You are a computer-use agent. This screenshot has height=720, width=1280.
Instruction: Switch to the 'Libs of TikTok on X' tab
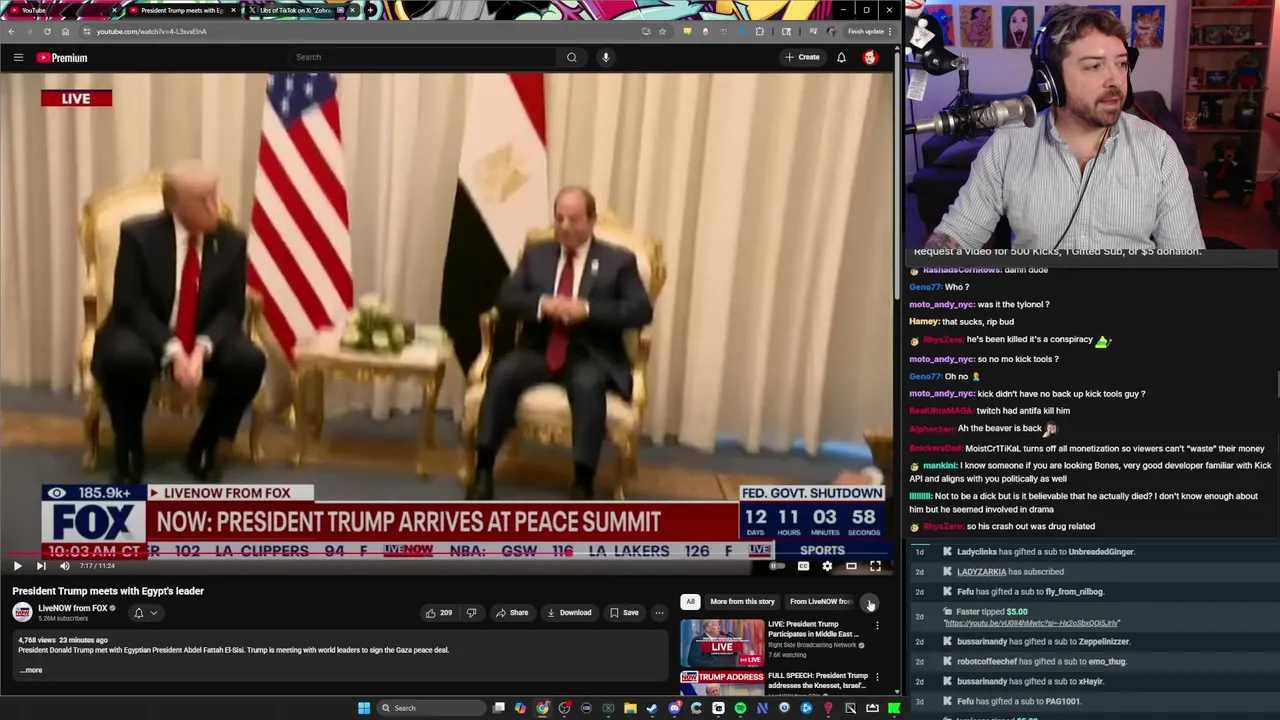point(300,10)
